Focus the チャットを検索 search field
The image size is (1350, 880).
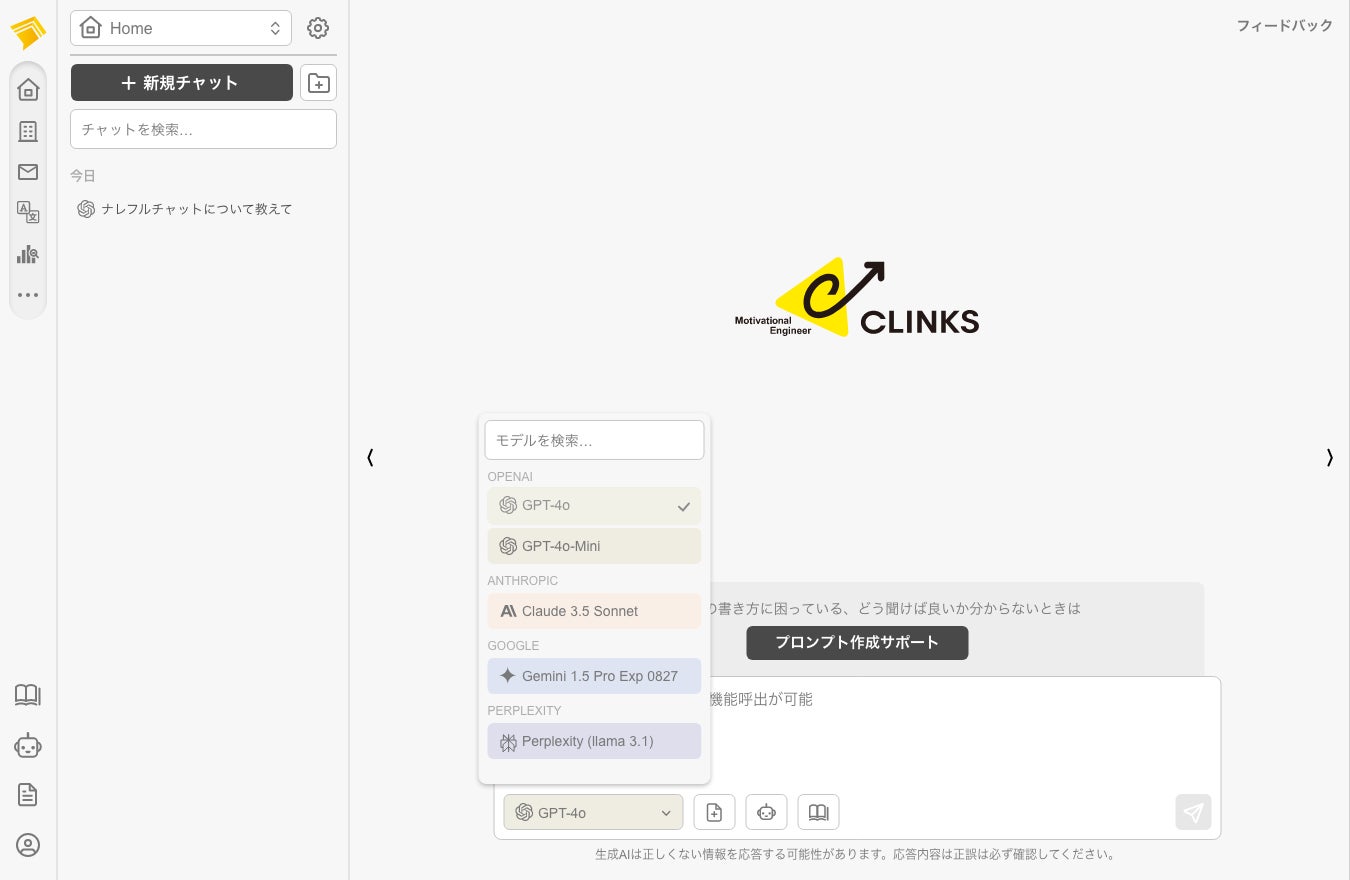[203, 129]
